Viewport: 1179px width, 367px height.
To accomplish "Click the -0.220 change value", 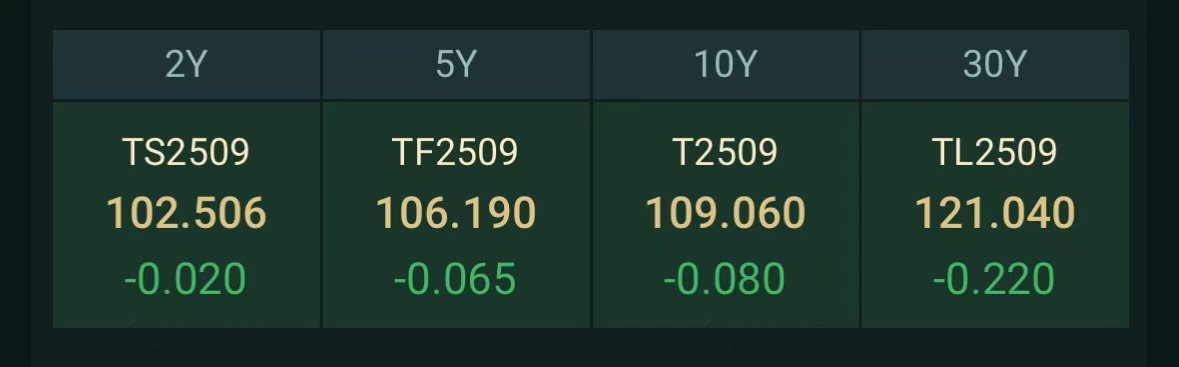I will click(x=993, y=279).
